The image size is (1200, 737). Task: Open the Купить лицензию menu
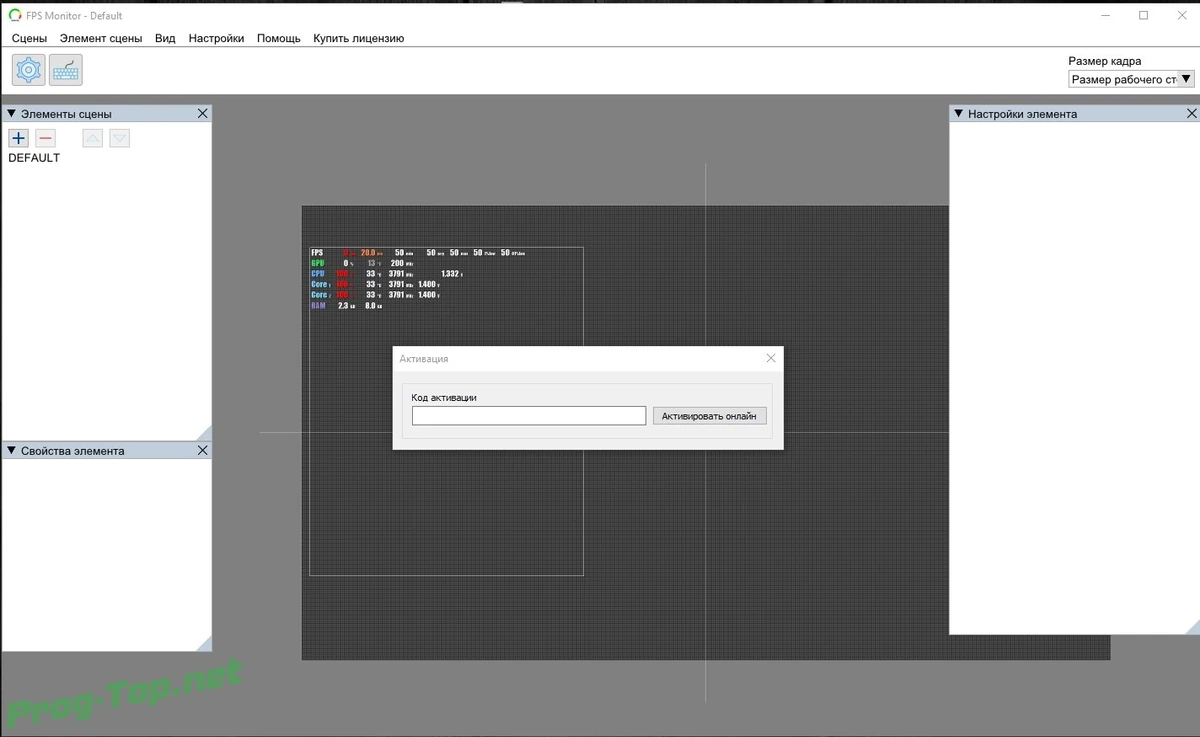click(x=358, y=38)
